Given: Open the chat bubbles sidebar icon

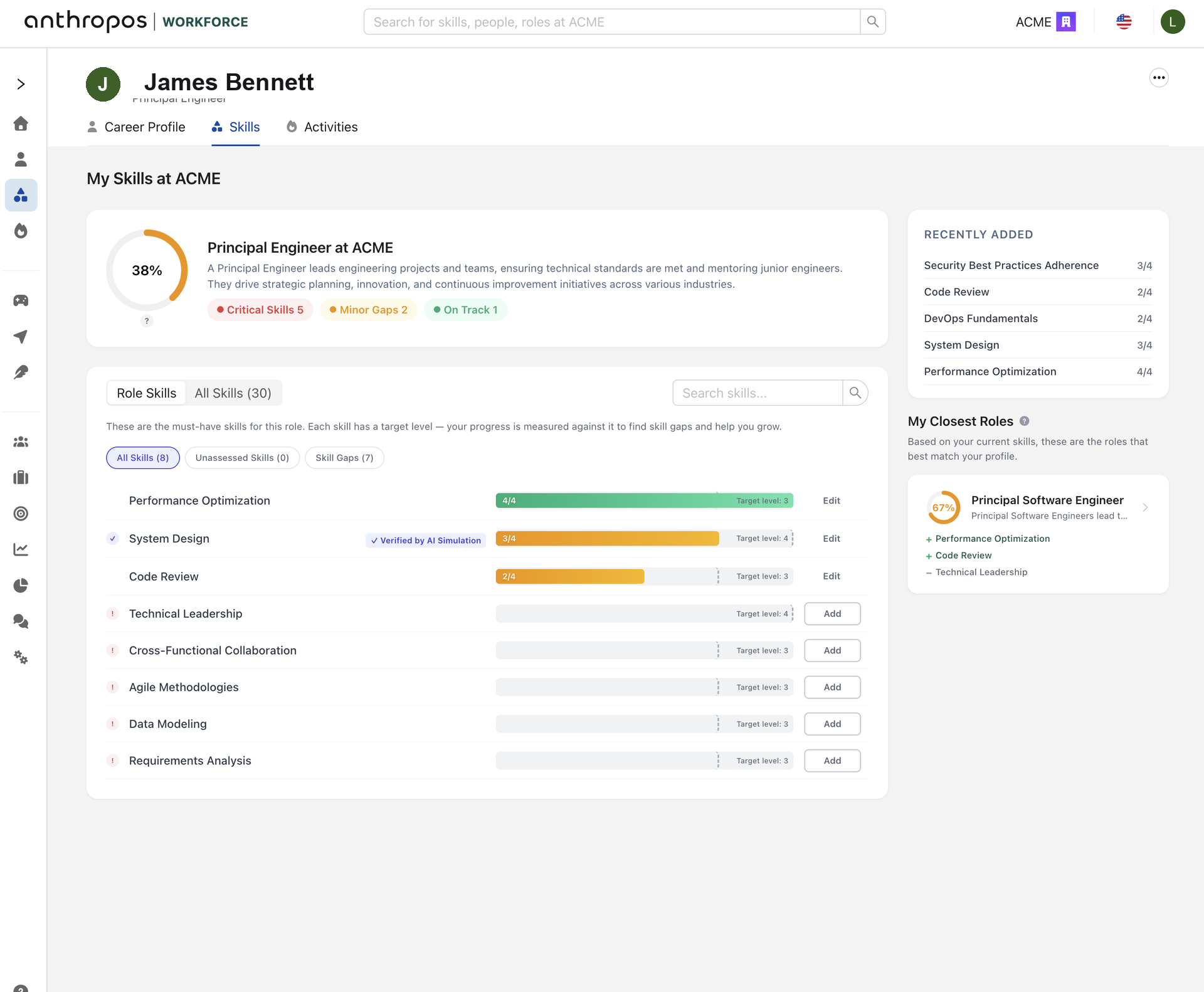Looking at the screenshot, I should pos(21,621).
